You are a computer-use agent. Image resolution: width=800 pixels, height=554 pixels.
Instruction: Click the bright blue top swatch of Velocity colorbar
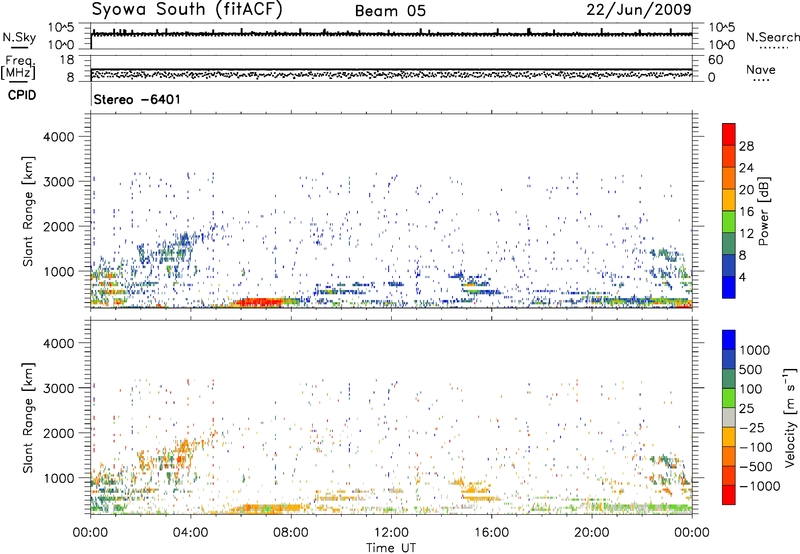[729, 340]
